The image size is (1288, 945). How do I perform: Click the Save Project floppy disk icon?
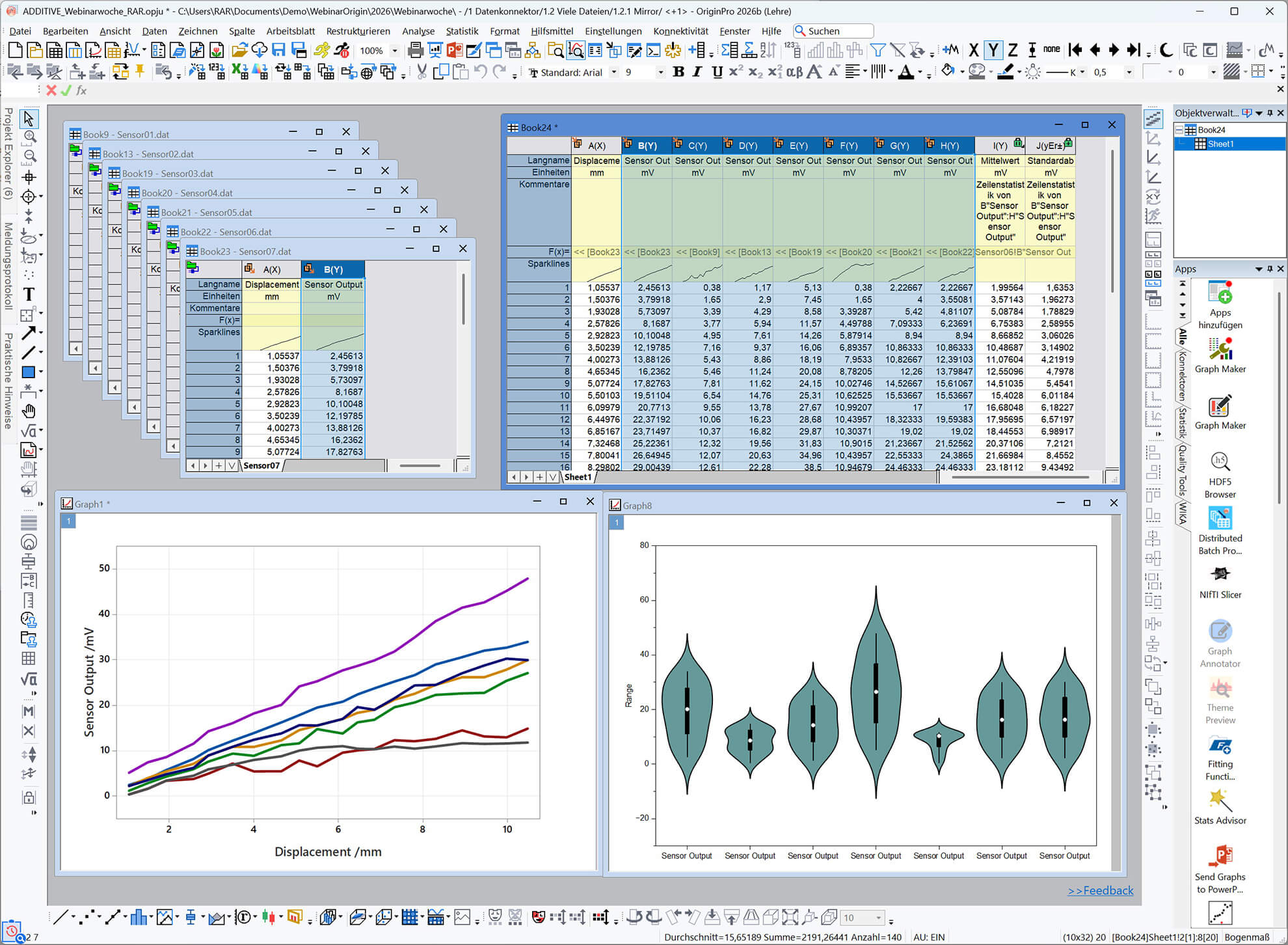pos(279,50)
